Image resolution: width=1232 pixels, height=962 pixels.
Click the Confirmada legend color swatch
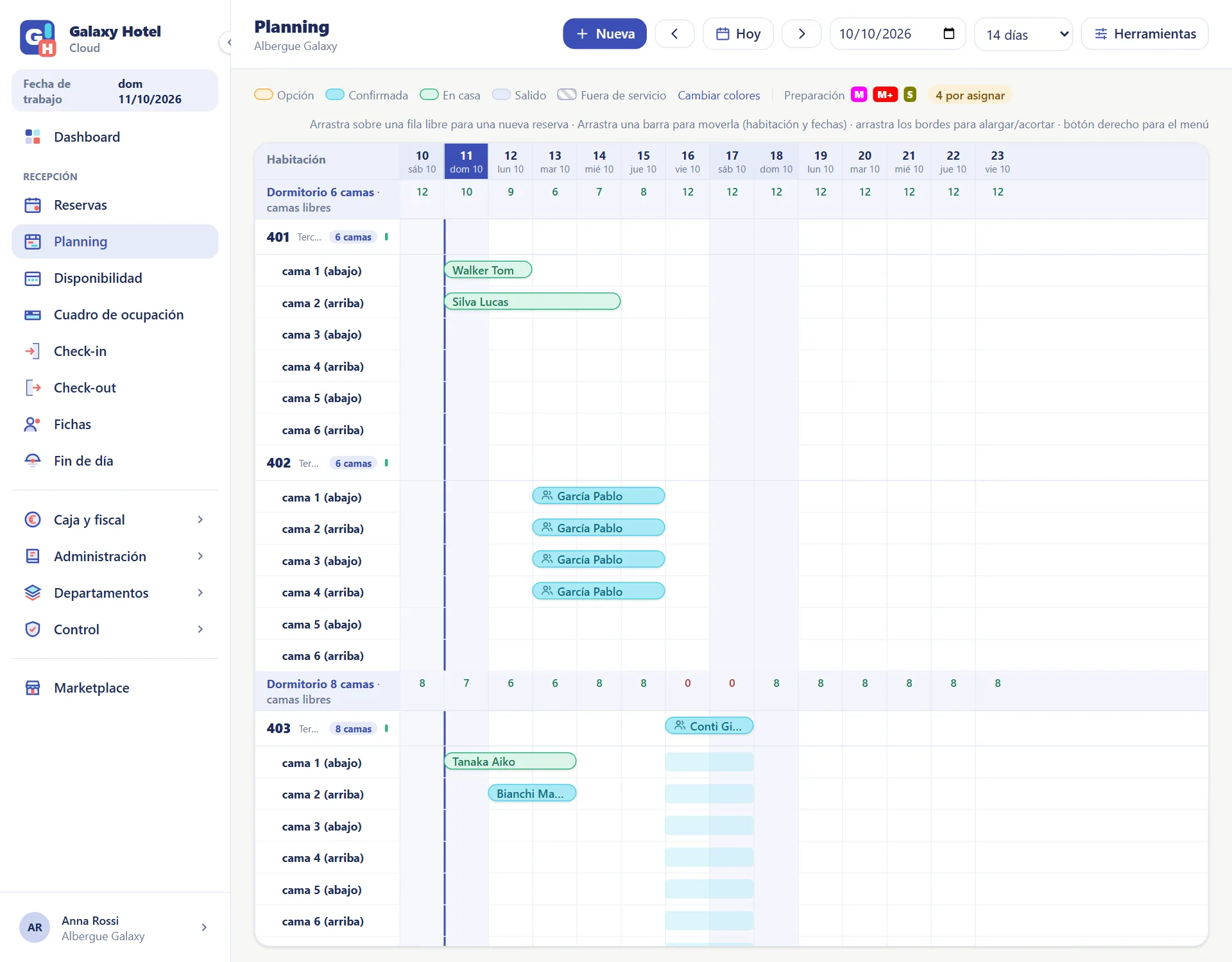(335, 95)
